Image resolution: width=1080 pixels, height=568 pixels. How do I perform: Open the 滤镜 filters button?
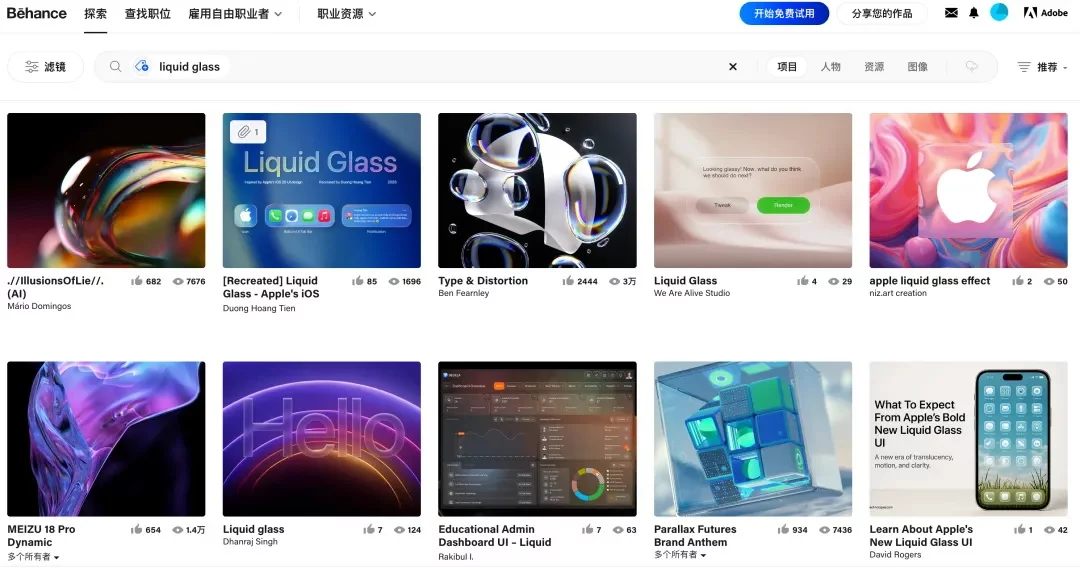point(45,67)
